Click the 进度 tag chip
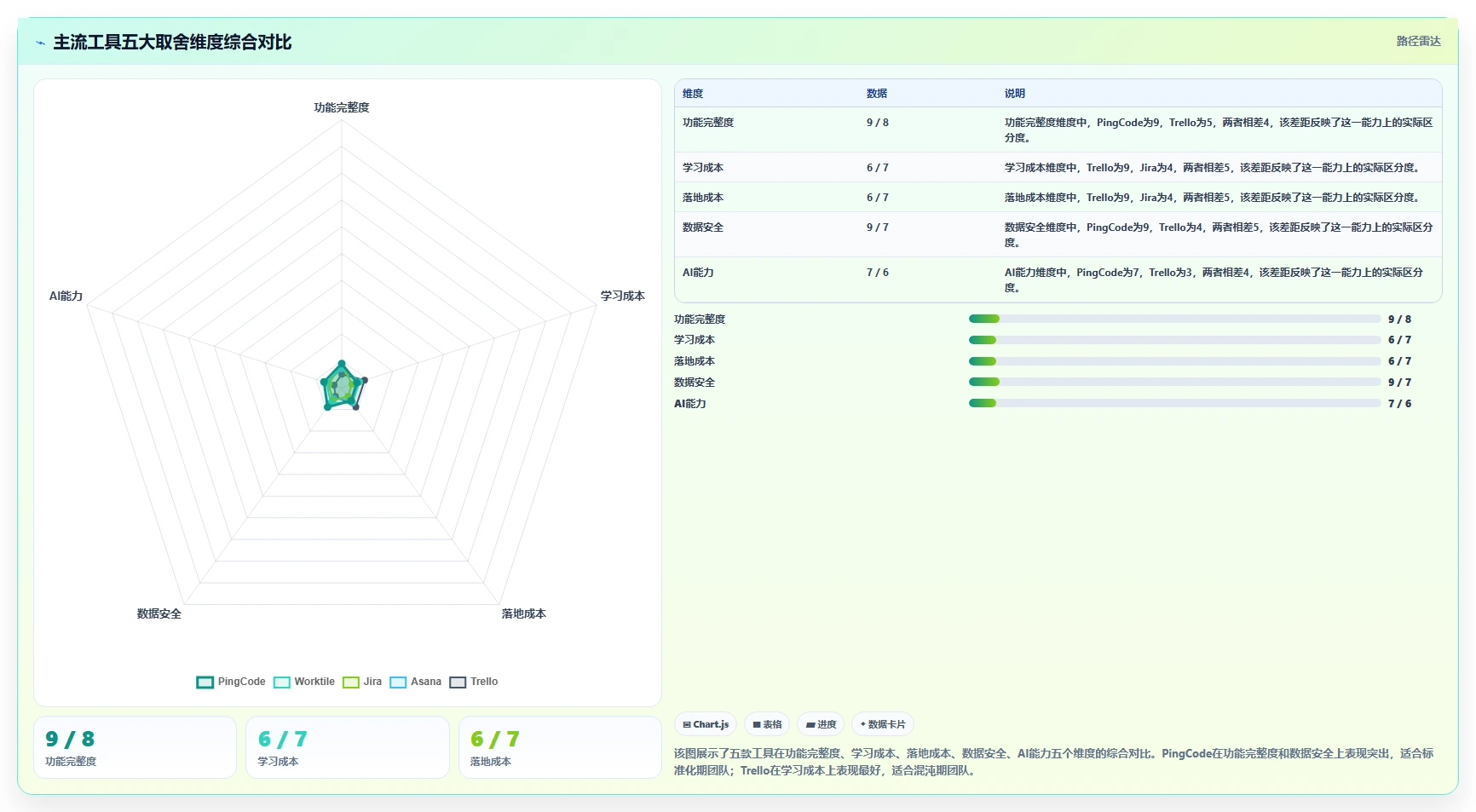The image size is (1476, 812). [x=821, y=724]
